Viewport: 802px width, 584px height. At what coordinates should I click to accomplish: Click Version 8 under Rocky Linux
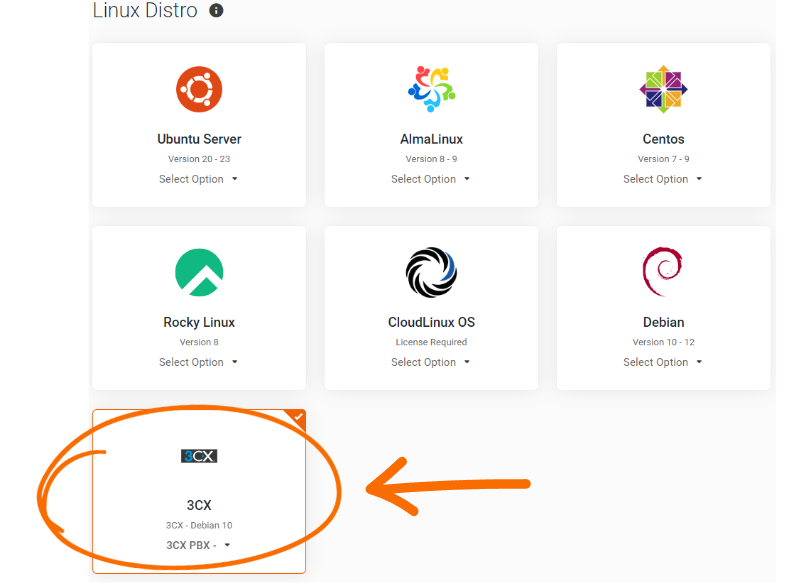(199, 342)
